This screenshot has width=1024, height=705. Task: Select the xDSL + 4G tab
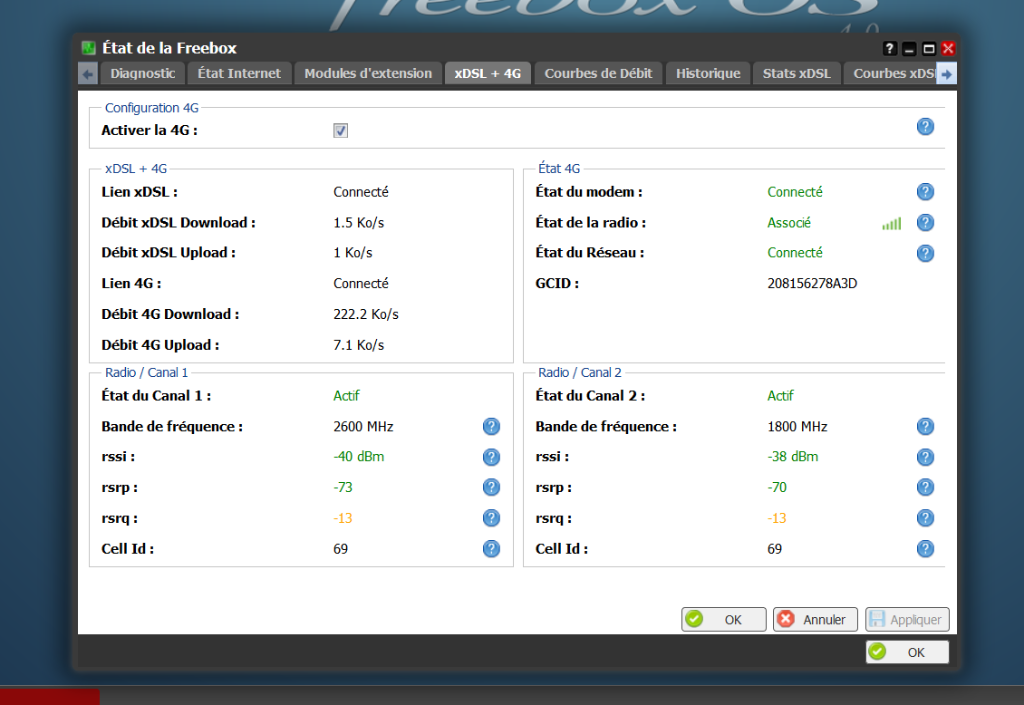[487, 73]
